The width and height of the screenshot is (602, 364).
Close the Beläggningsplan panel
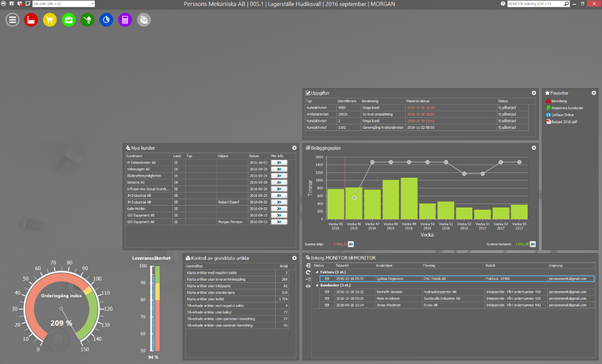point(534,148)
